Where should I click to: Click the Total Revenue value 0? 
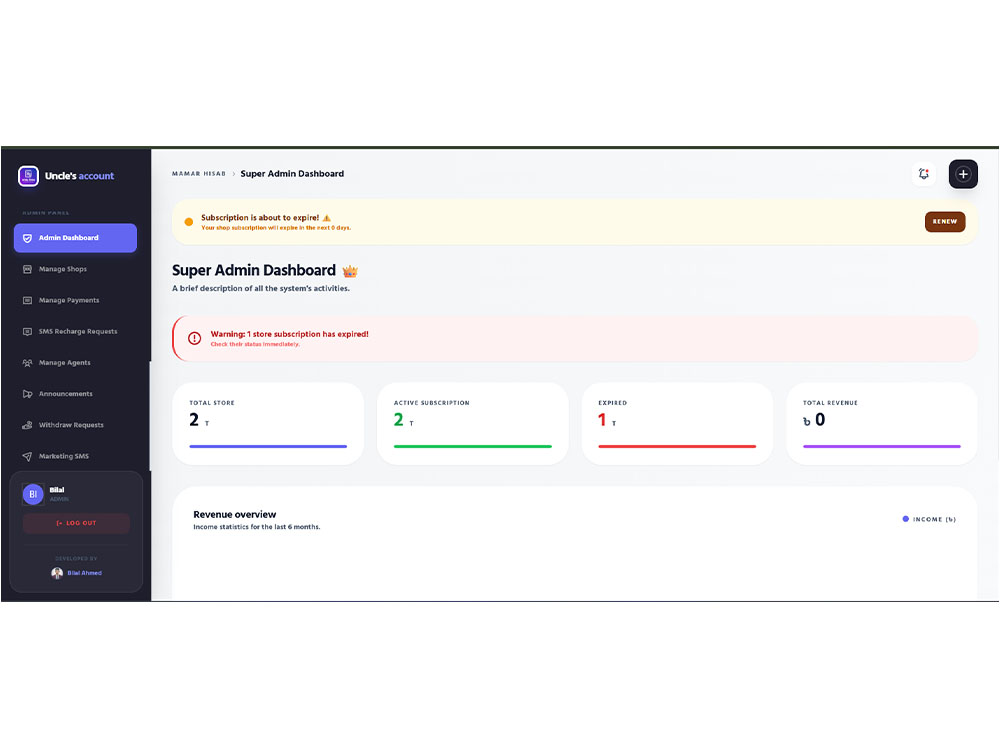[x=820, y=420]
